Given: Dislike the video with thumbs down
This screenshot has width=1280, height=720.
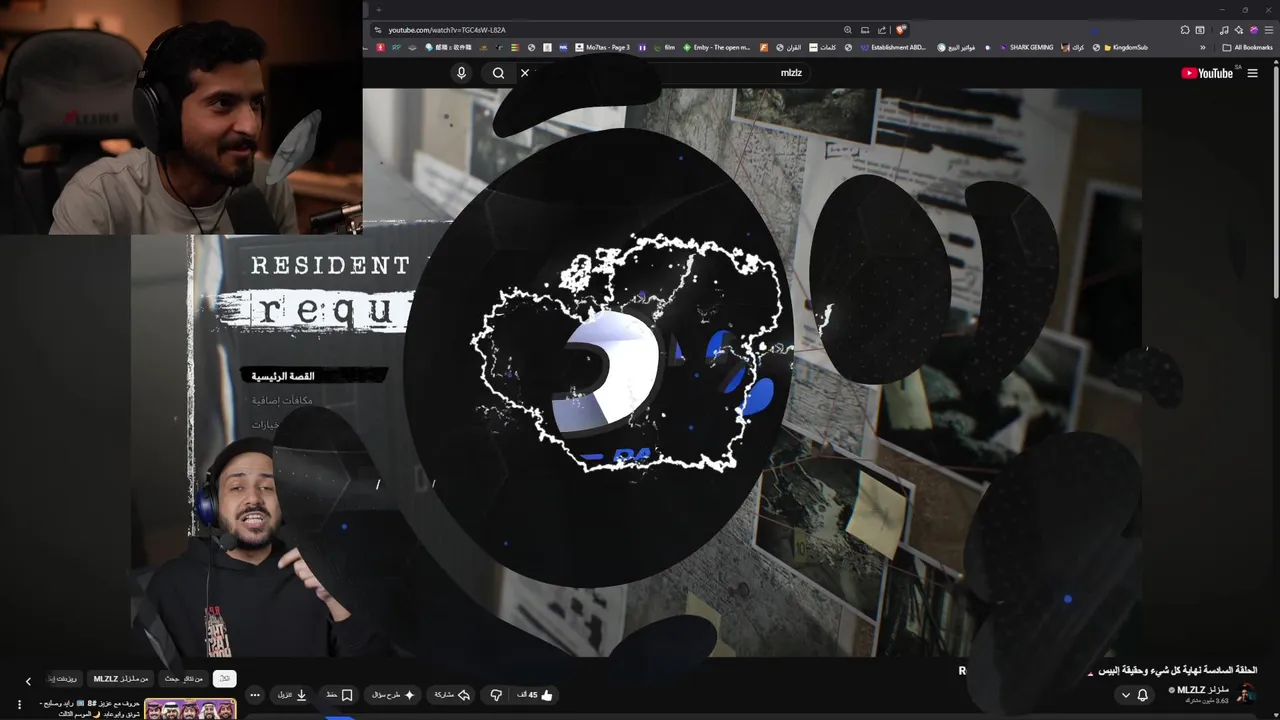Looking at the screenshot, I should click(496, 695).
